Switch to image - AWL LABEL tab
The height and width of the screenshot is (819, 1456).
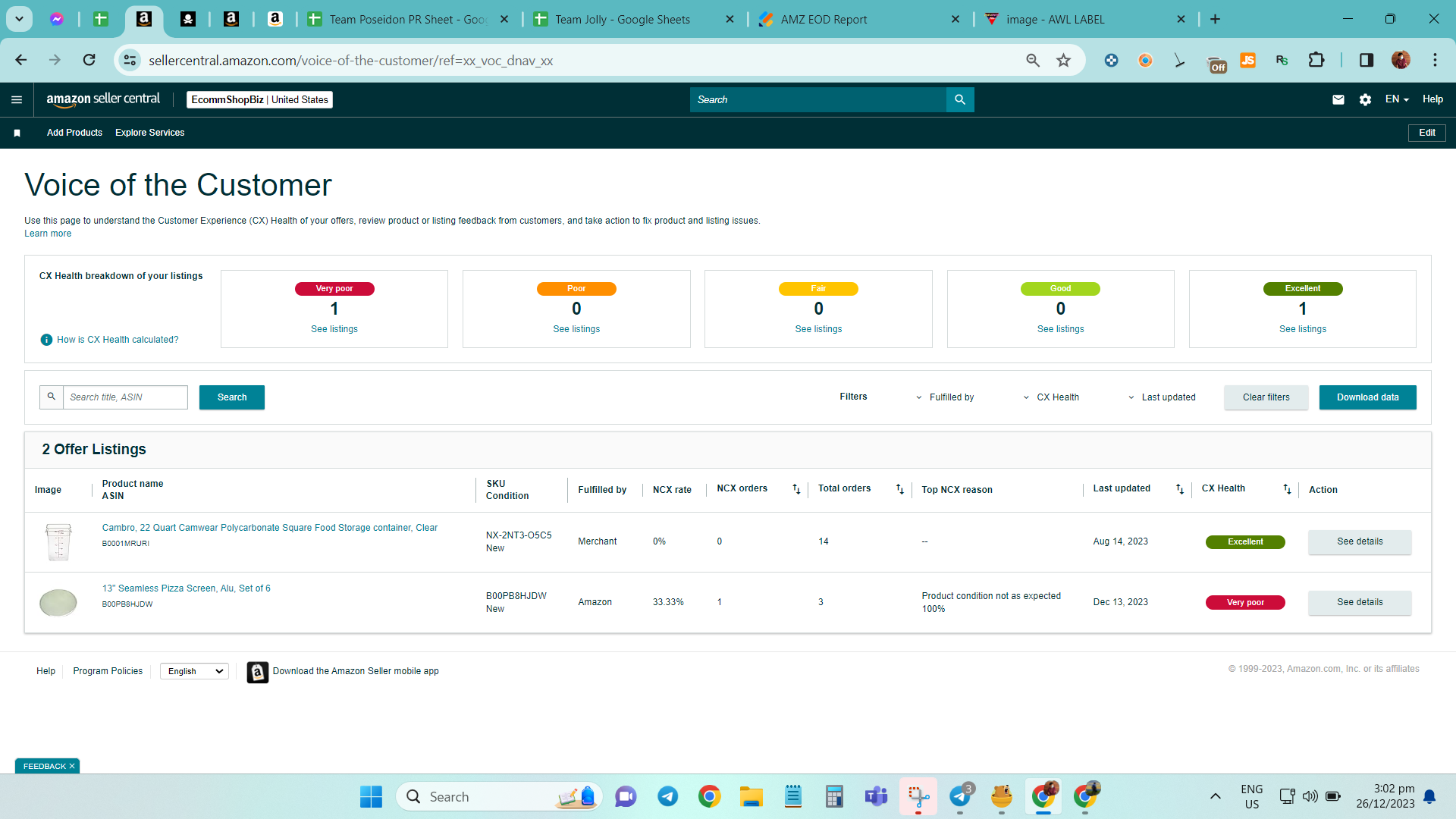coord(1055,20)
